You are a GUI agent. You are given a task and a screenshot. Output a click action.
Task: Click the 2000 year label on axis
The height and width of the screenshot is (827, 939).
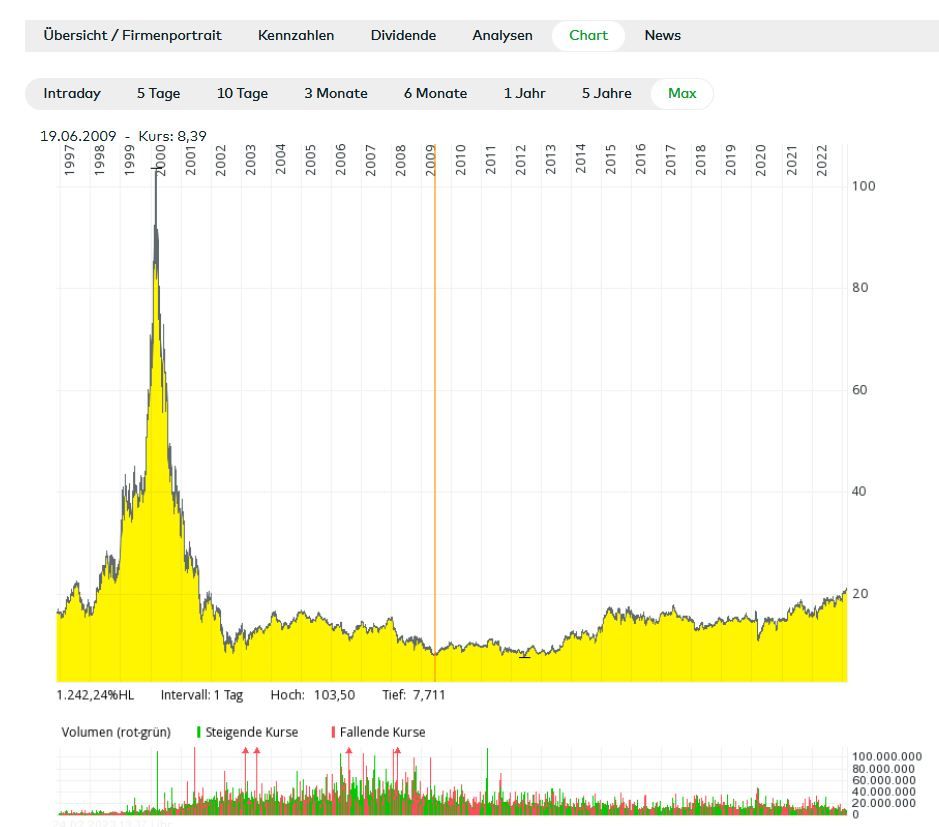coord(160,160)
